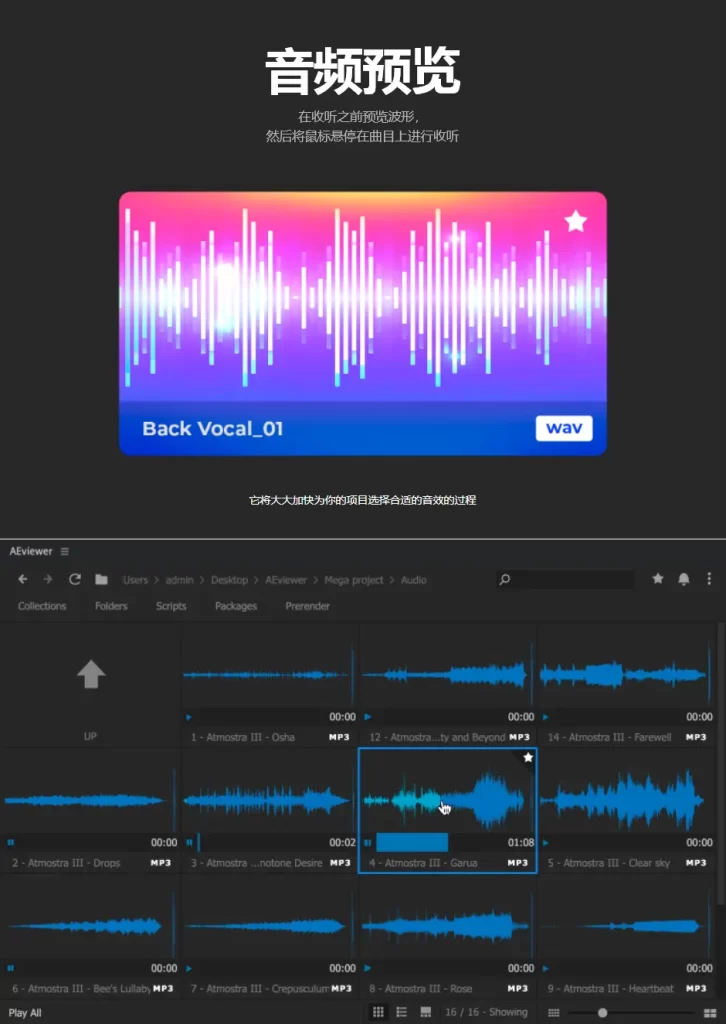Switch to the Scripts tab
The width and height of the screenshot is (726, 1024).
pyautogui.click(x=171, y=606)
